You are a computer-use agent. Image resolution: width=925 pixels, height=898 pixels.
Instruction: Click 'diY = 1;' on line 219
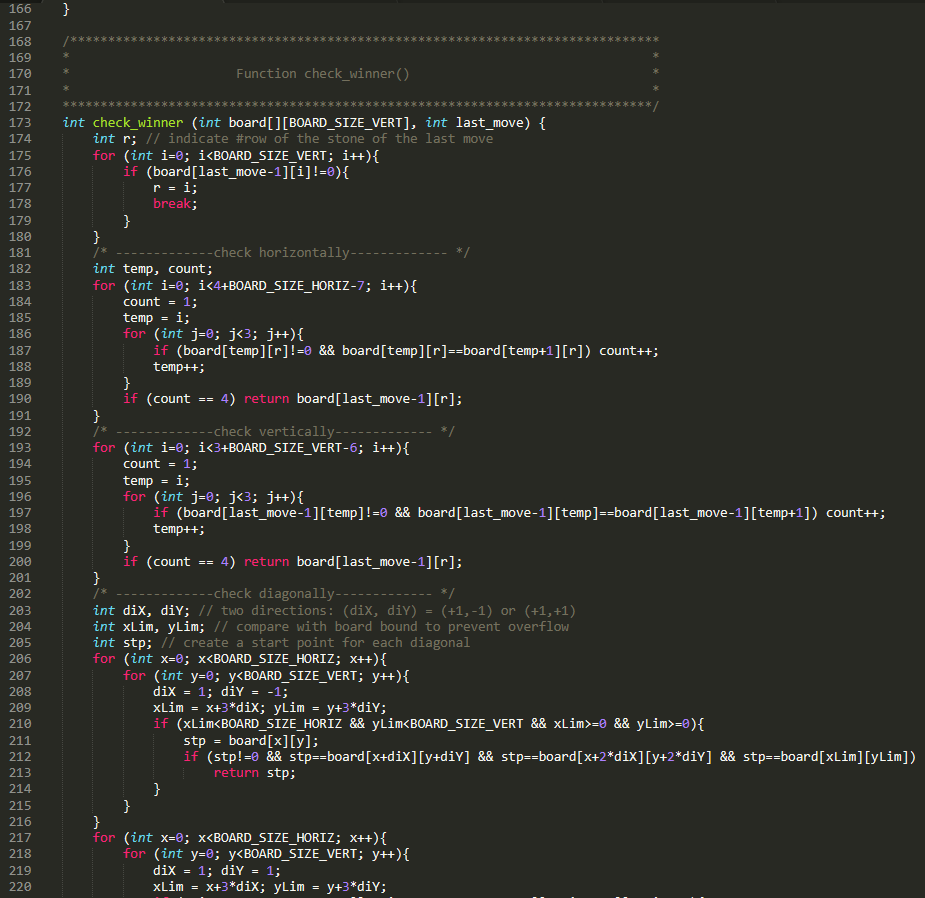coord(251,870)
